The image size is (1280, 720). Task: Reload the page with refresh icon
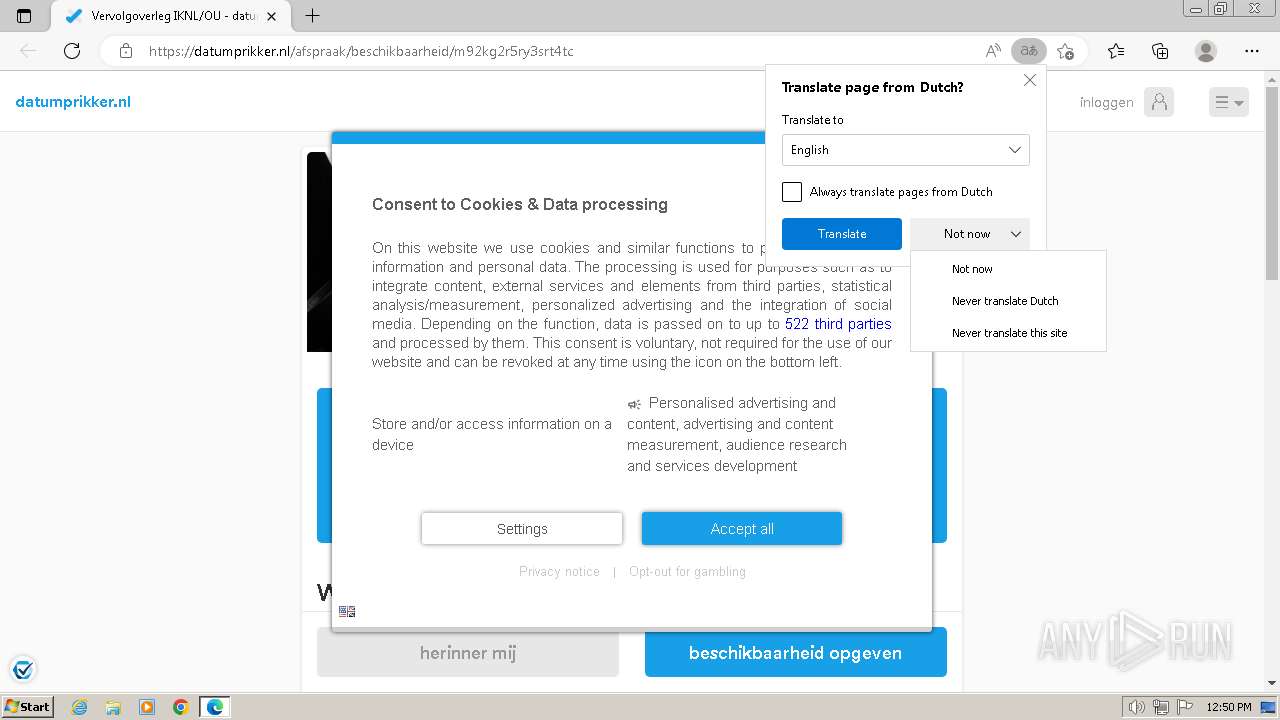coord(72,51)
